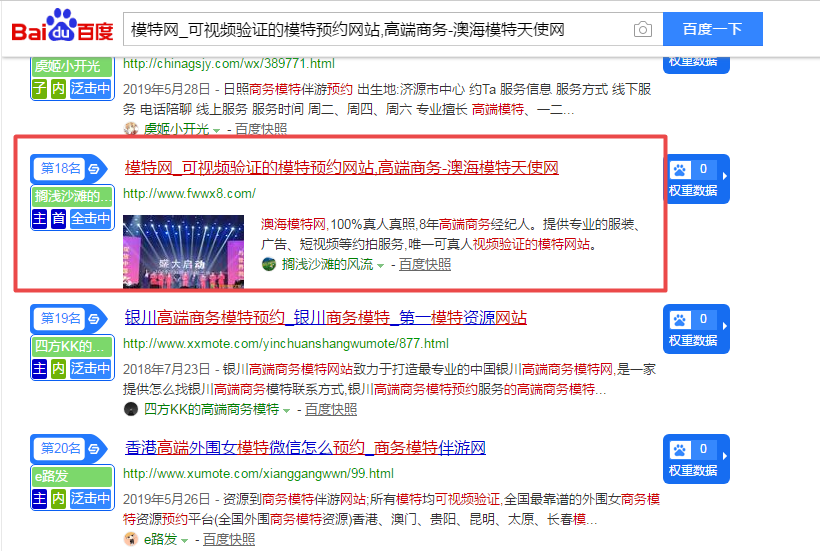Click refresh icon next to 第18名
This screenshot has height=551, width=820.
click(x=94, y=169)
